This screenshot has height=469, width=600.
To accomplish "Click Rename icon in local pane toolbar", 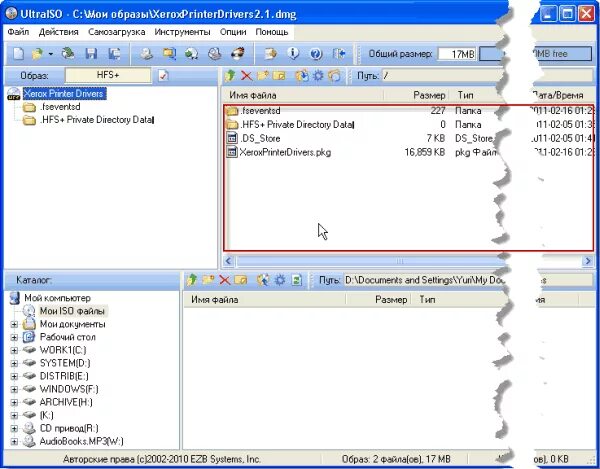I will tap(241, 280).
